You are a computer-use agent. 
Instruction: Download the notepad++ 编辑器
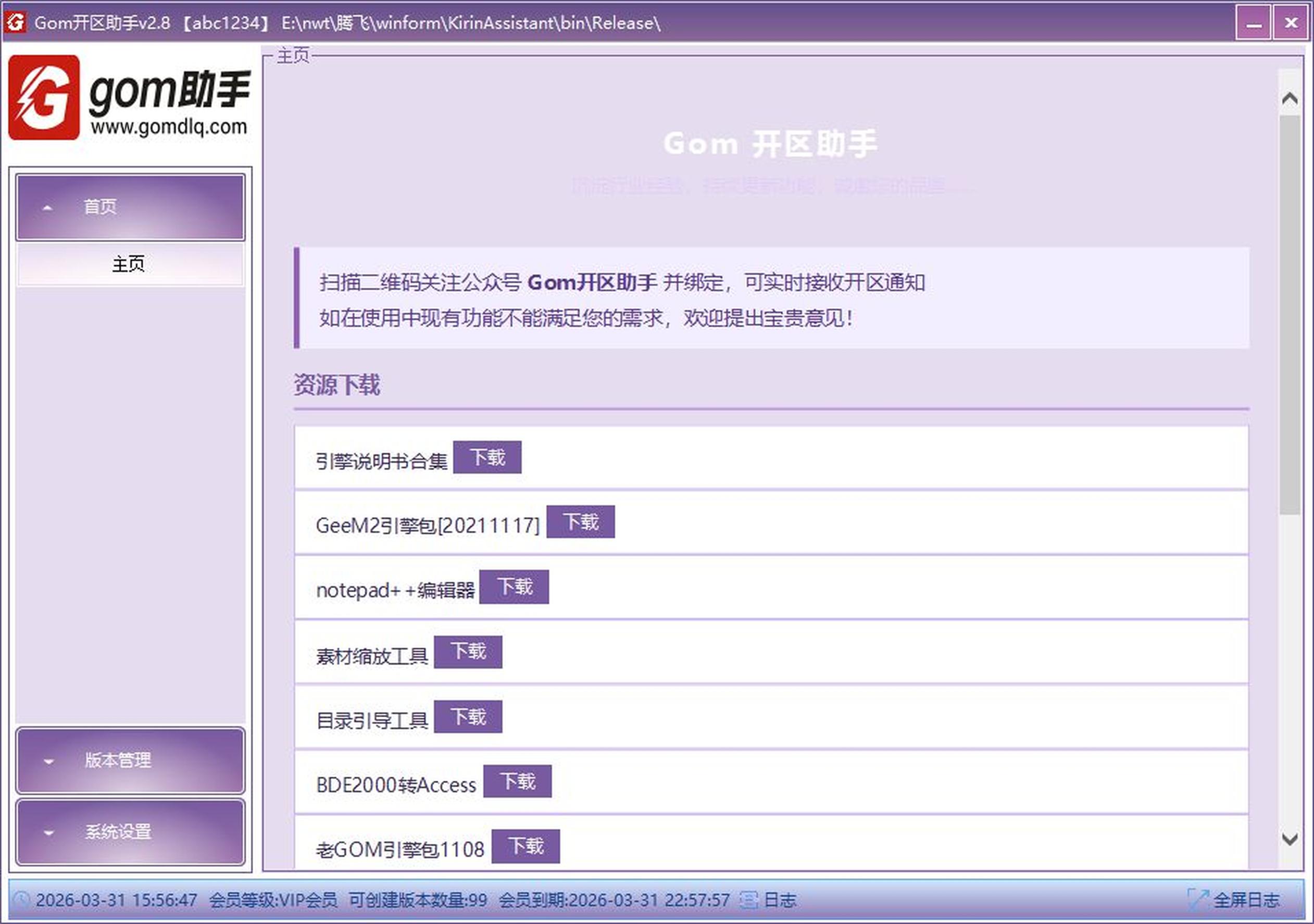[514, 587]
